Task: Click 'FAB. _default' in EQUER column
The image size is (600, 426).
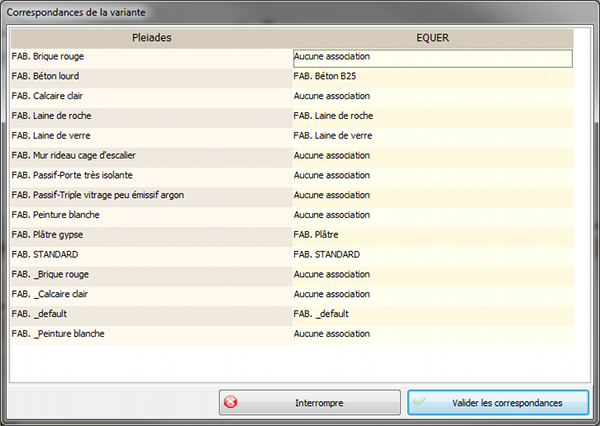Action: [x=433, y=316]
